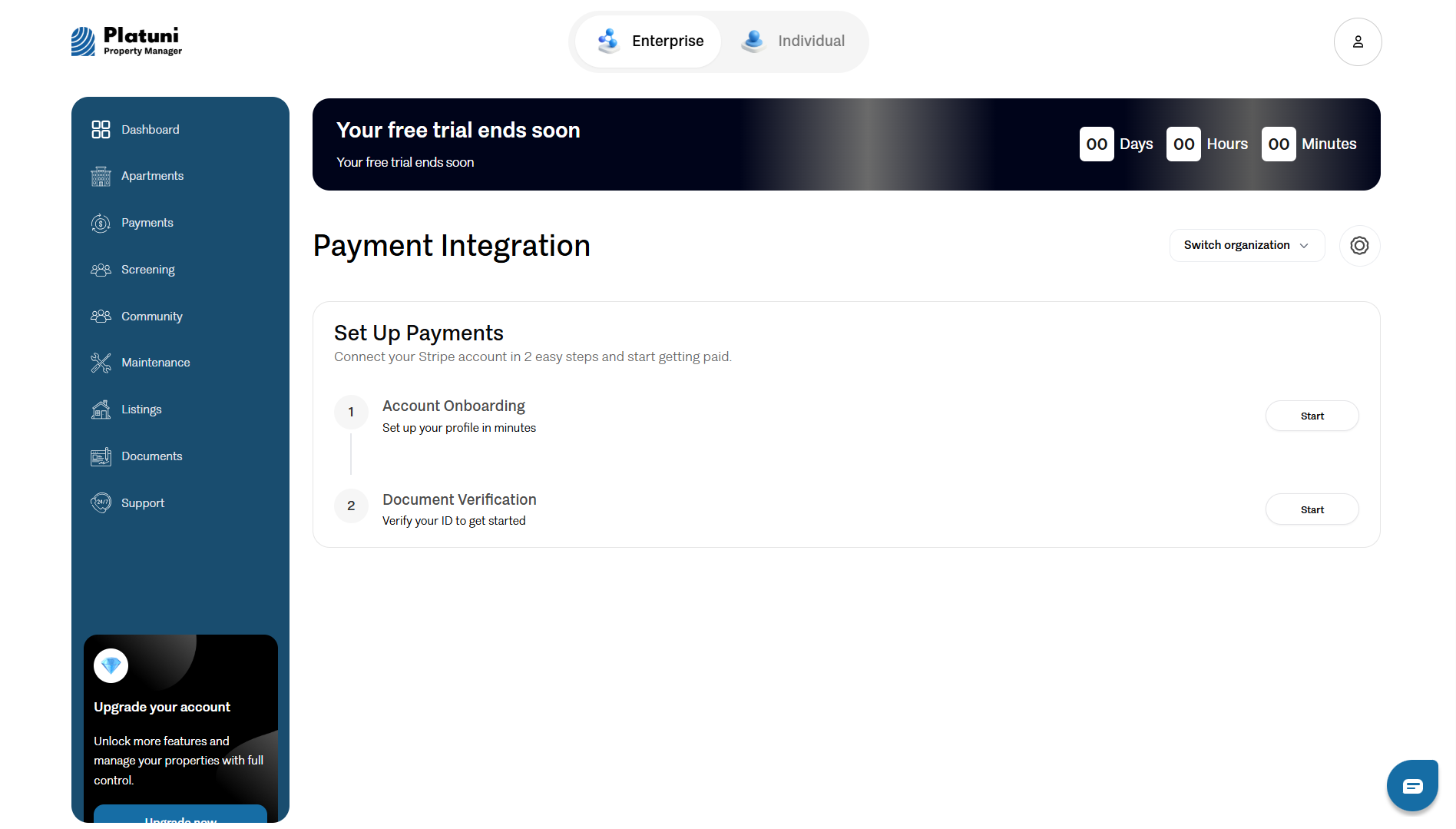Click the Platuni Property Manager logo

[127, 41]
